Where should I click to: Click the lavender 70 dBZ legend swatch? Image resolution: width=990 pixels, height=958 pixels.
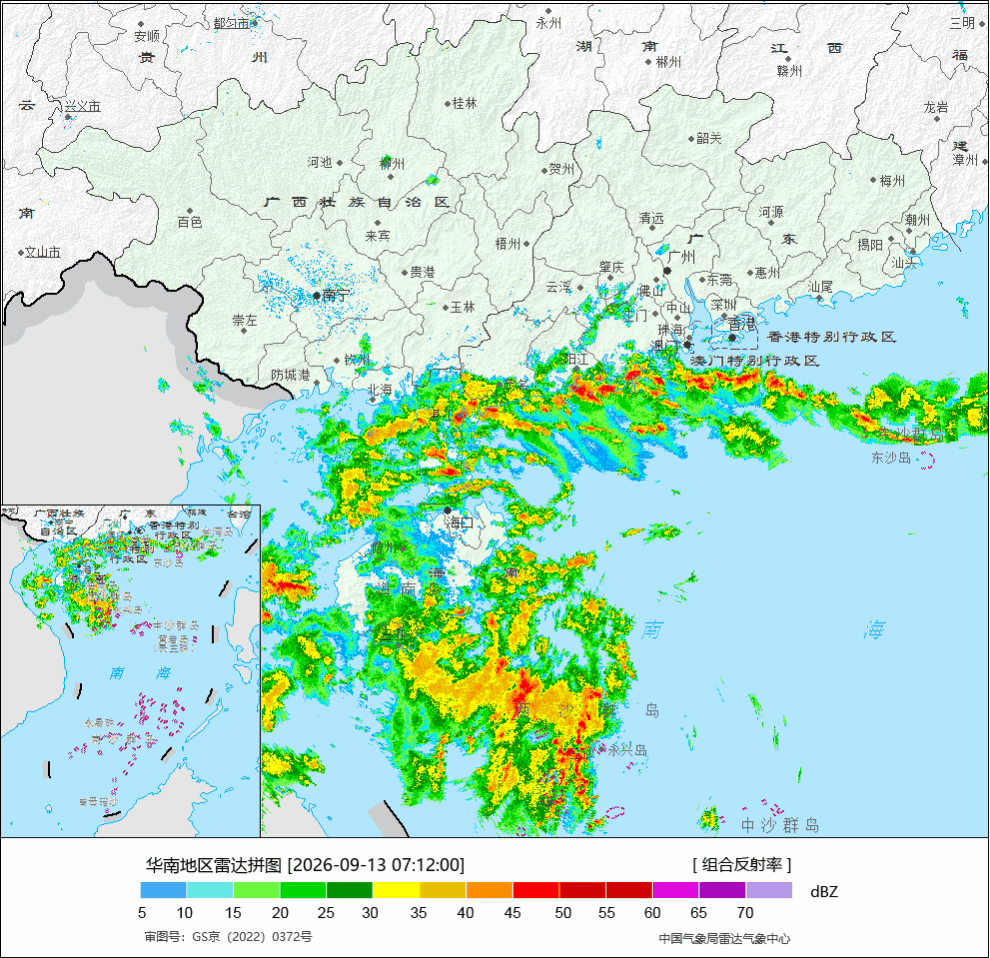point(769,890)
